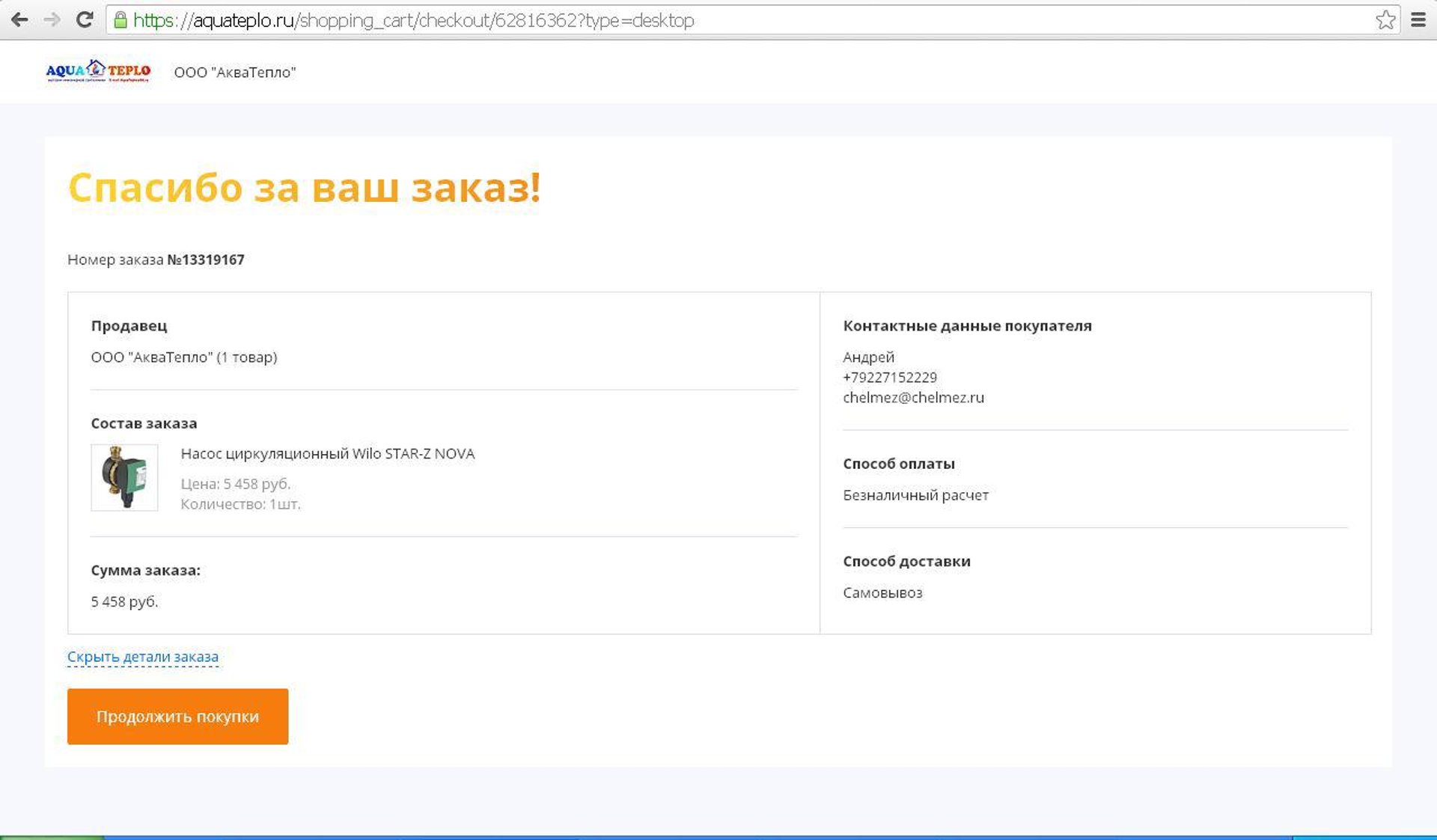Click the Способ оплаты heading
The height and width of the screenshot is (840, 1437).
[899, 464]
